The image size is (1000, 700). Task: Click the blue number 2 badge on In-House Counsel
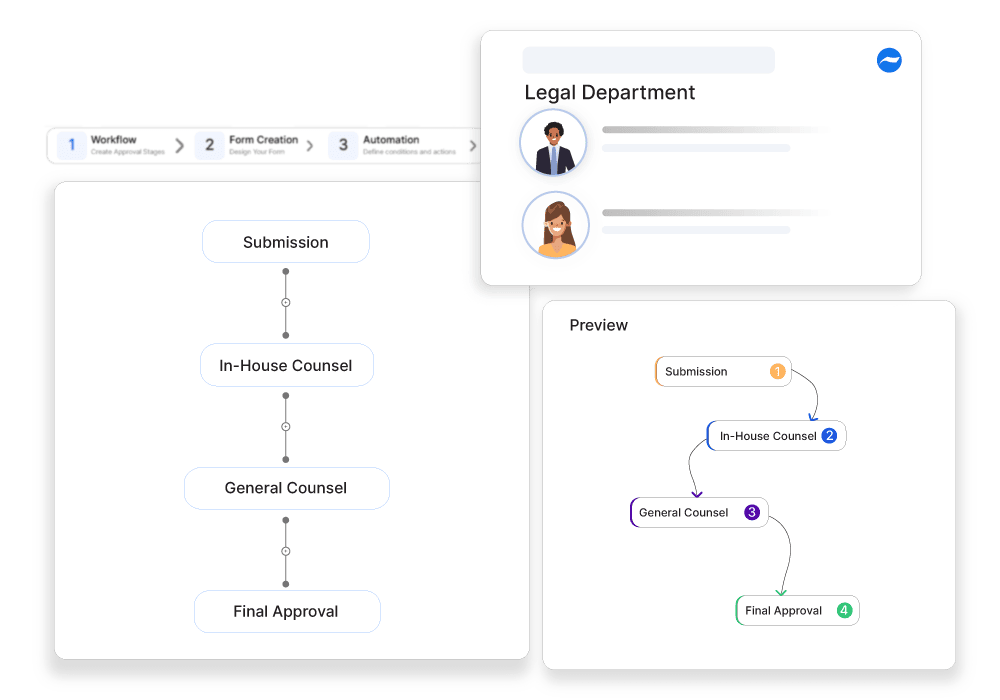(x=830, y=435)
